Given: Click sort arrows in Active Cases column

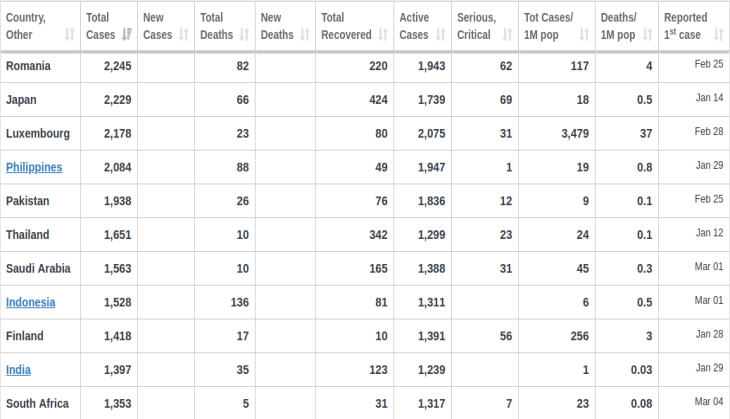Looking at the screenshot, I should coord(439,35).
